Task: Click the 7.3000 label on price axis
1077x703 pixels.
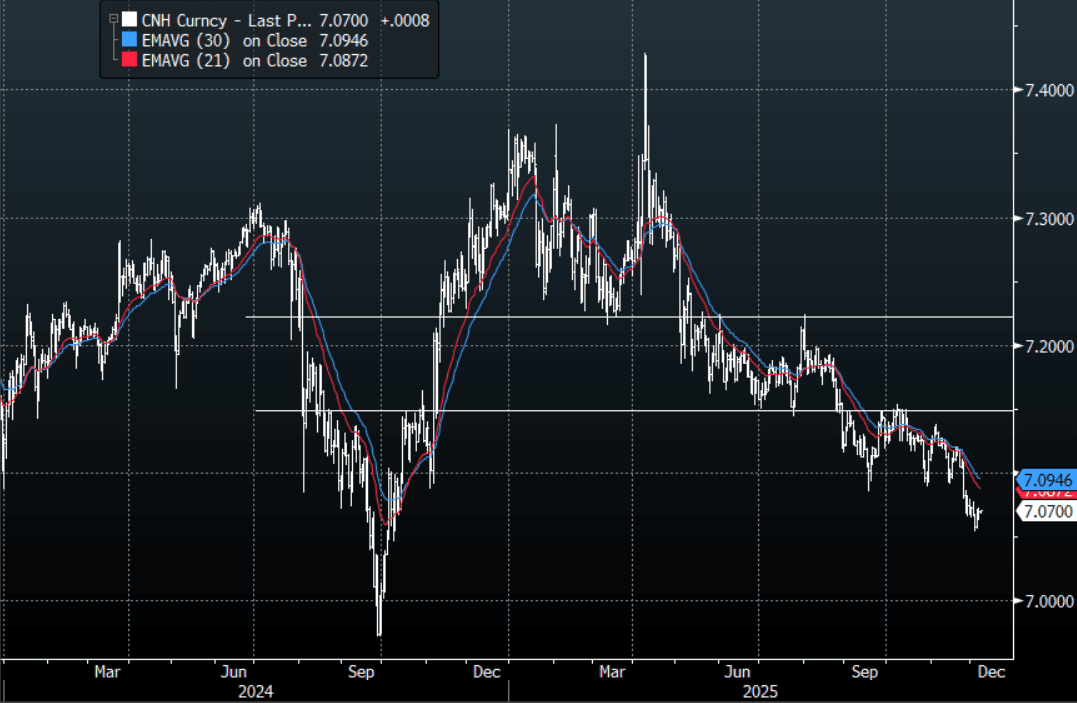Action: pyautogui.click(x=1045, y=218)
